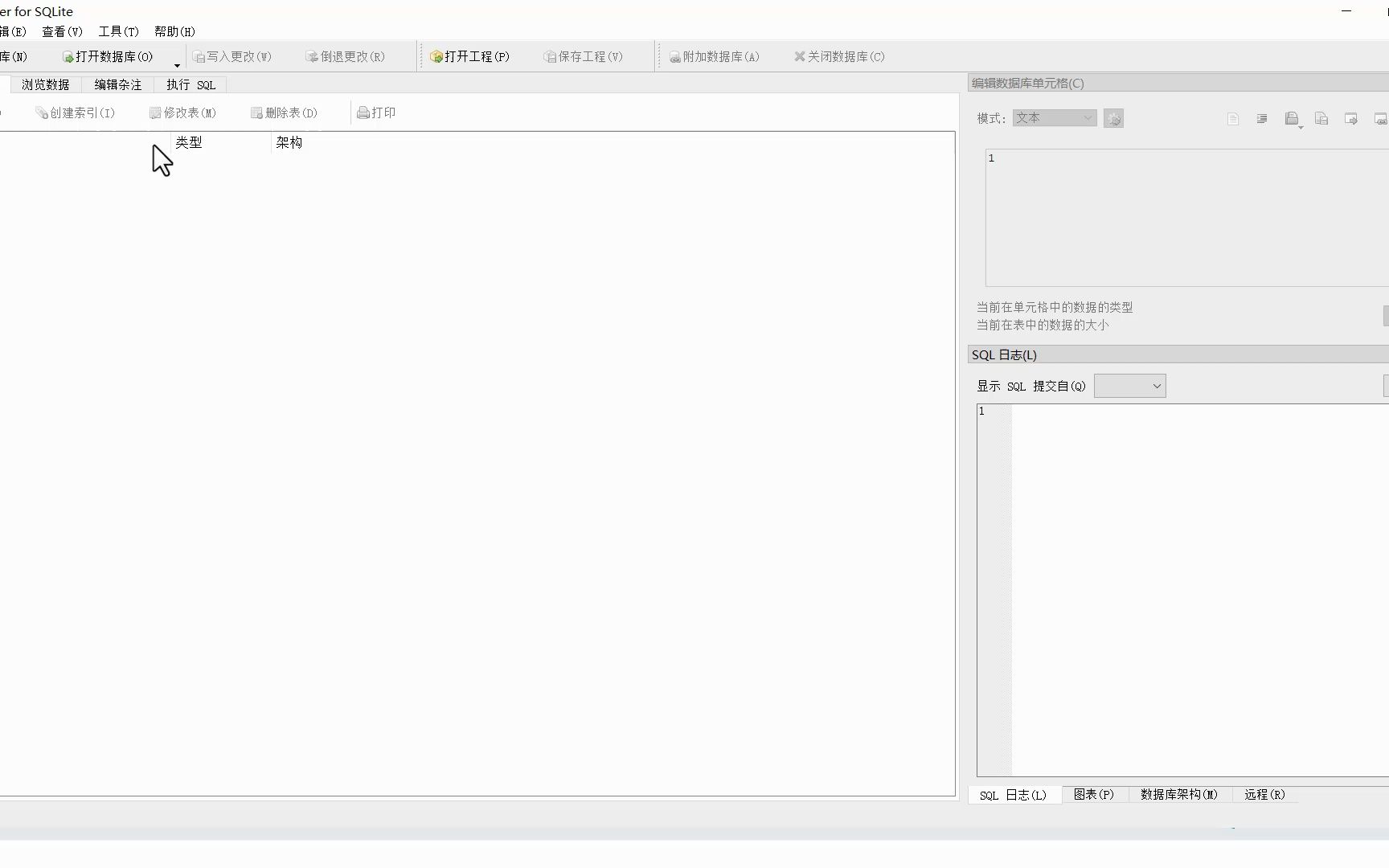Click the Open Database (打开数据库) button
The width and height of the screenshot is (1389, 868).
coord(108,57)
